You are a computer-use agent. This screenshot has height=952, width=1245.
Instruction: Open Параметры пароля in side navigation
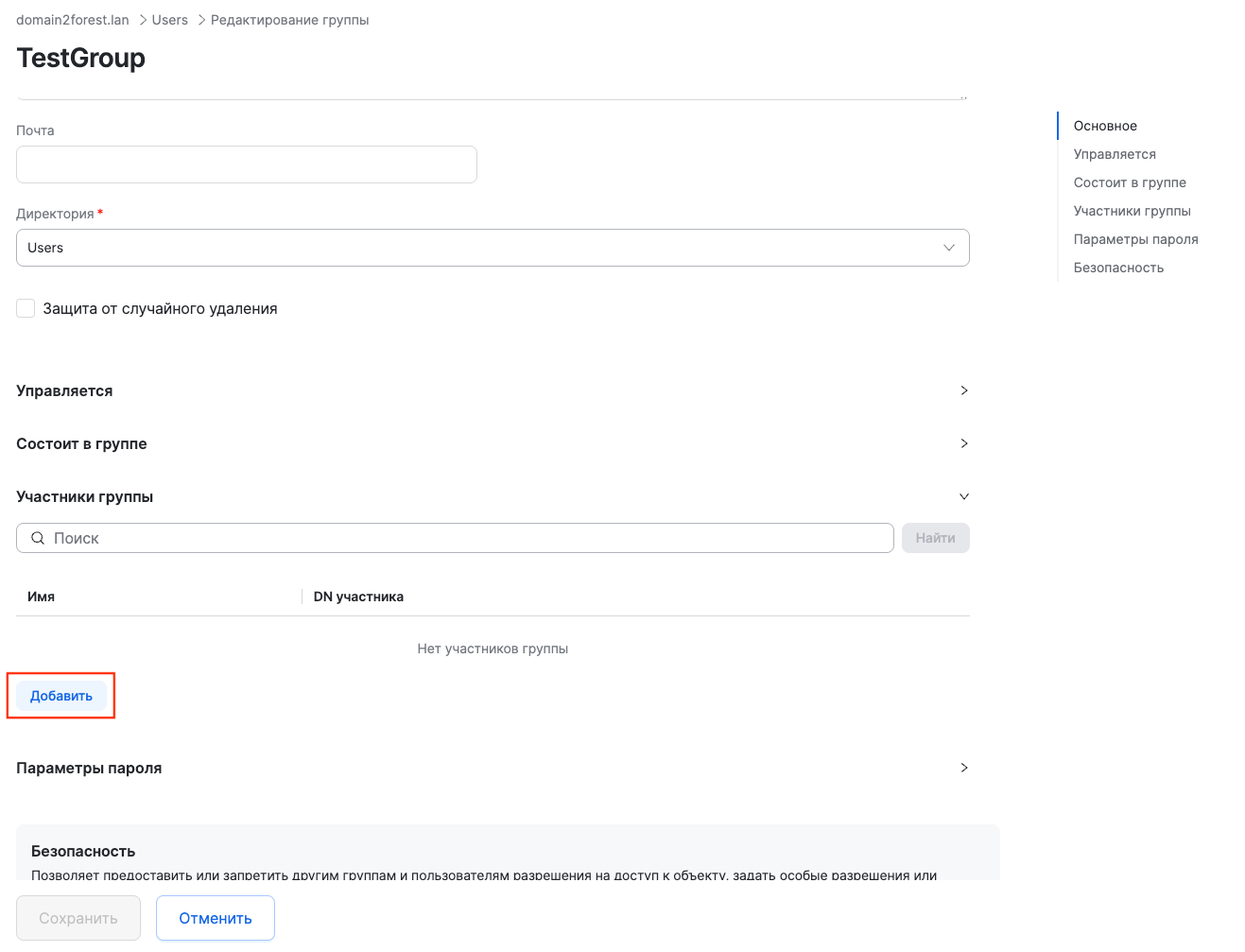1135,239
